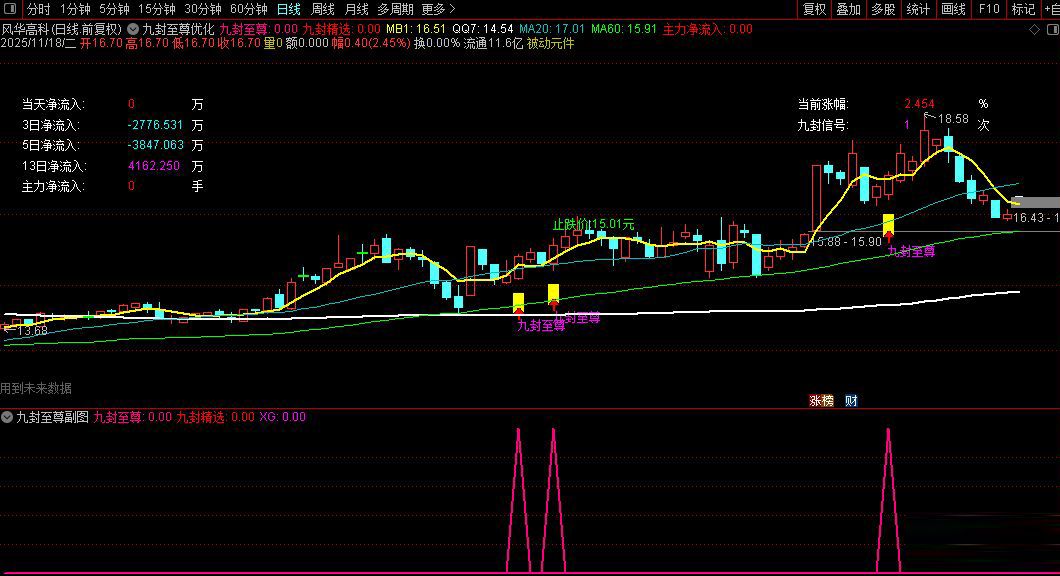This screenshot has height=576, width=1060.
Task: Open the 多周期 multi-period view
Action: click(x=395, y=9)
